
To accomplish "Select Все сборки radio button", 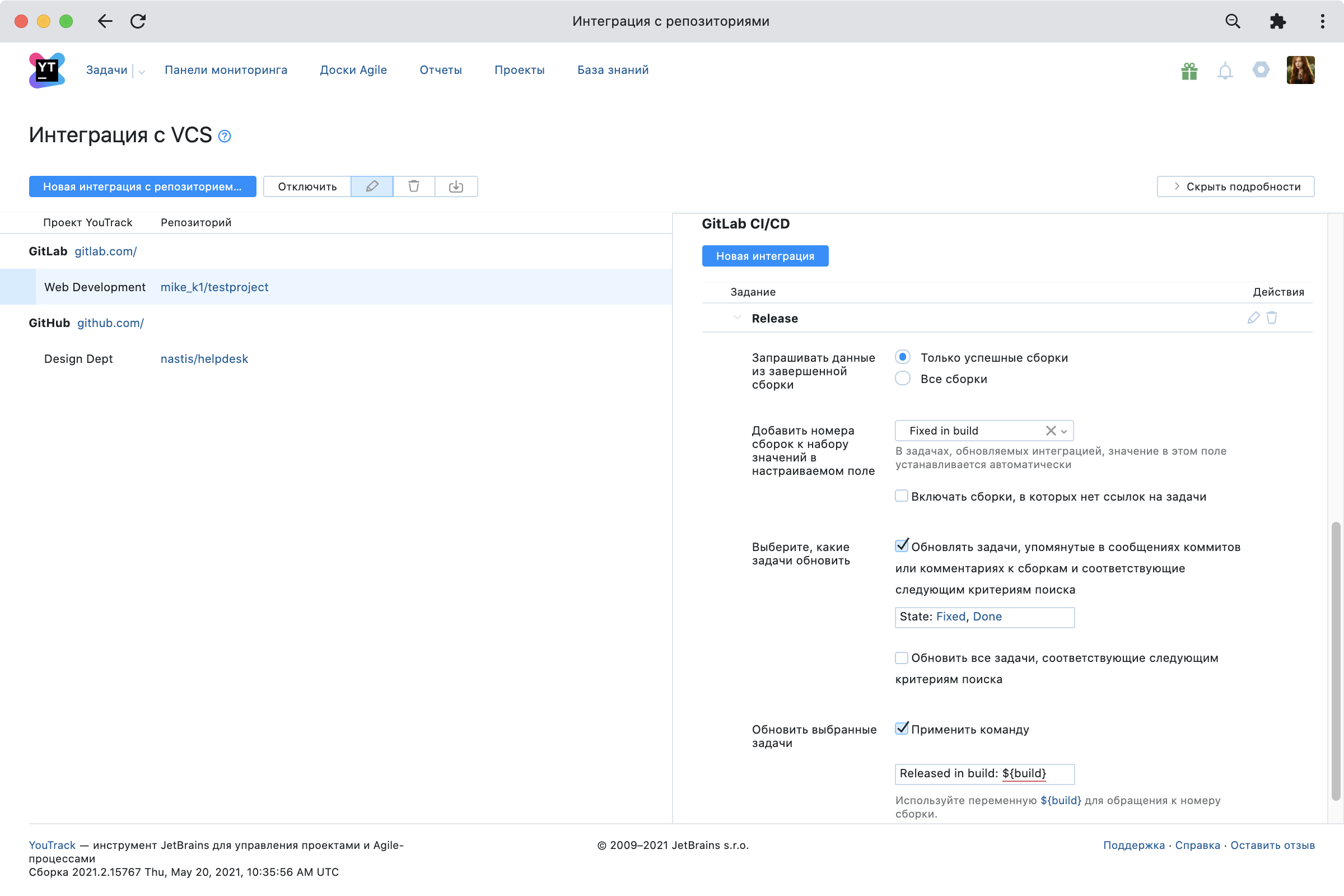I will tap(902, 379).
